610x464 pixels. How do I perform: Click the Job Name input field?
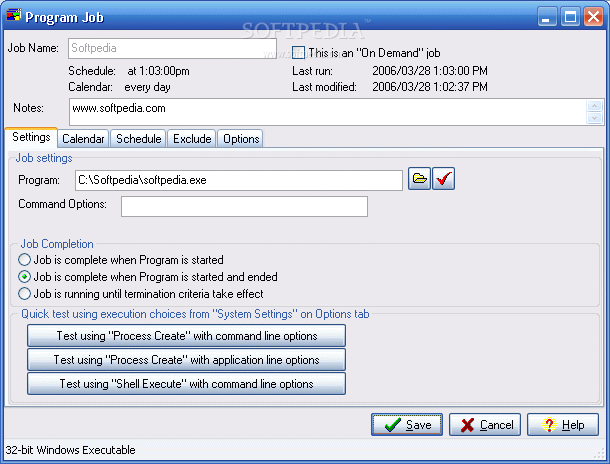pyautogui.click(x=172, y=48)
